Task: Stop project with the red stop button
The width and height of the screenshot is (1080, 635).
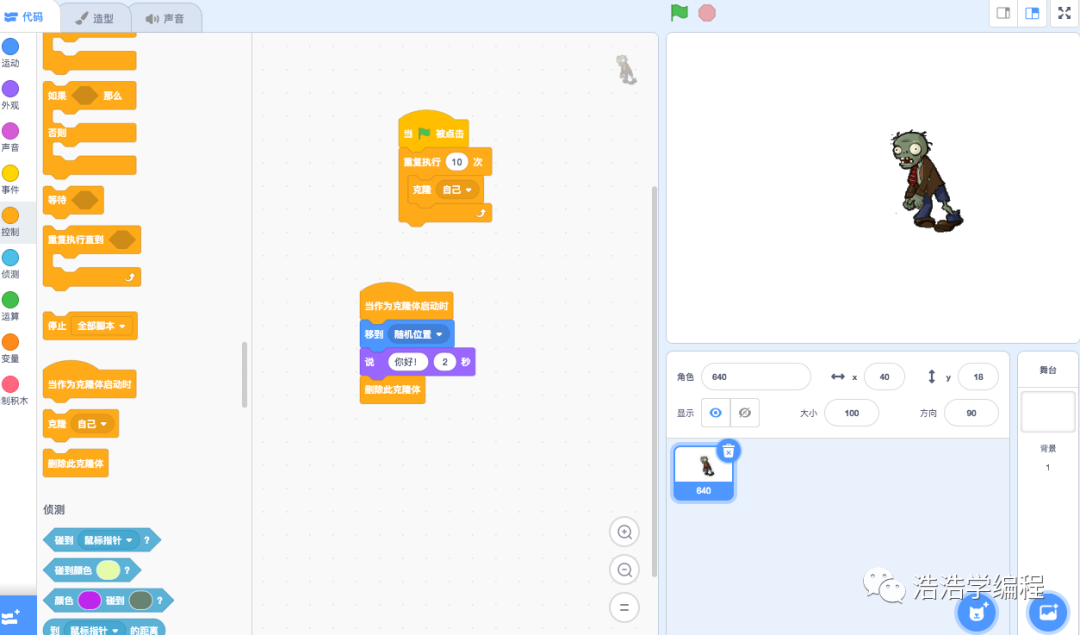Action: tap(707, 12)
